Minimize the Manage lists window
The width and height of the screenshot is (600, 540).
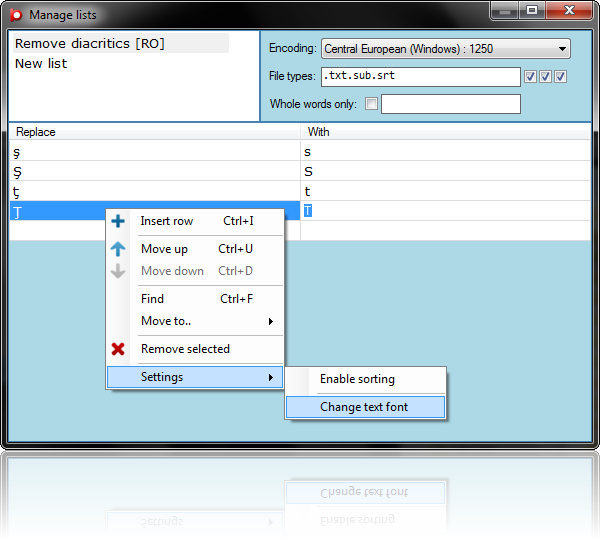coord(505,10)
